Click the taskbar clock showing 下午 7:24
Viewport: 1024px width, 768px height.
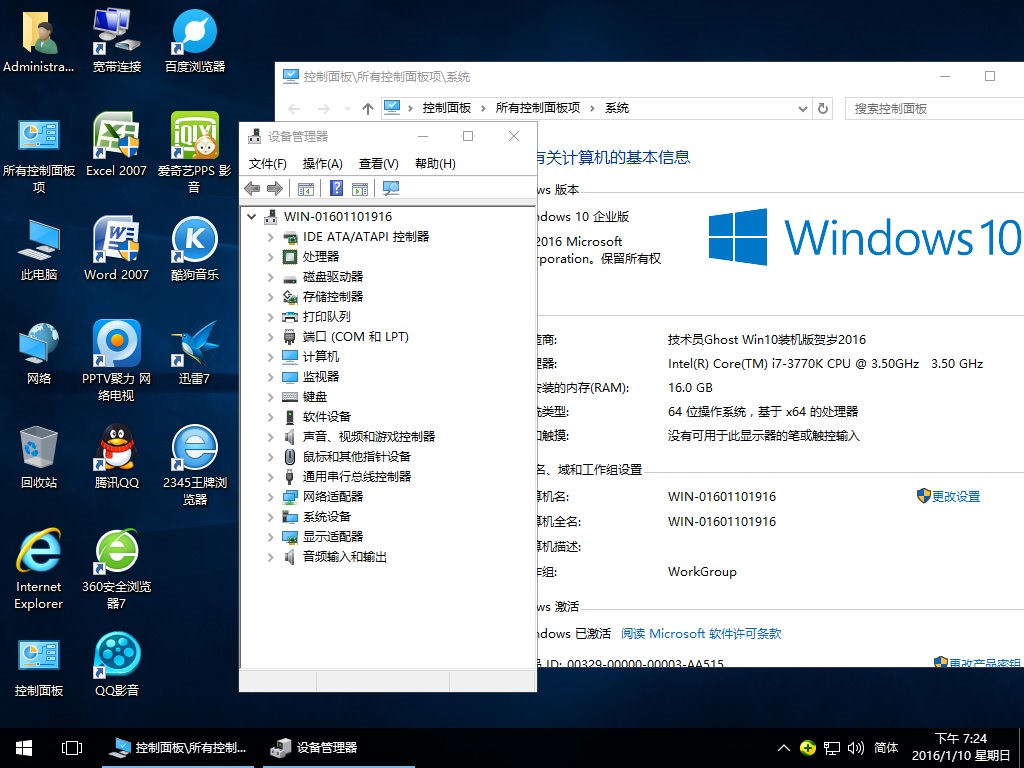point(961,748)
